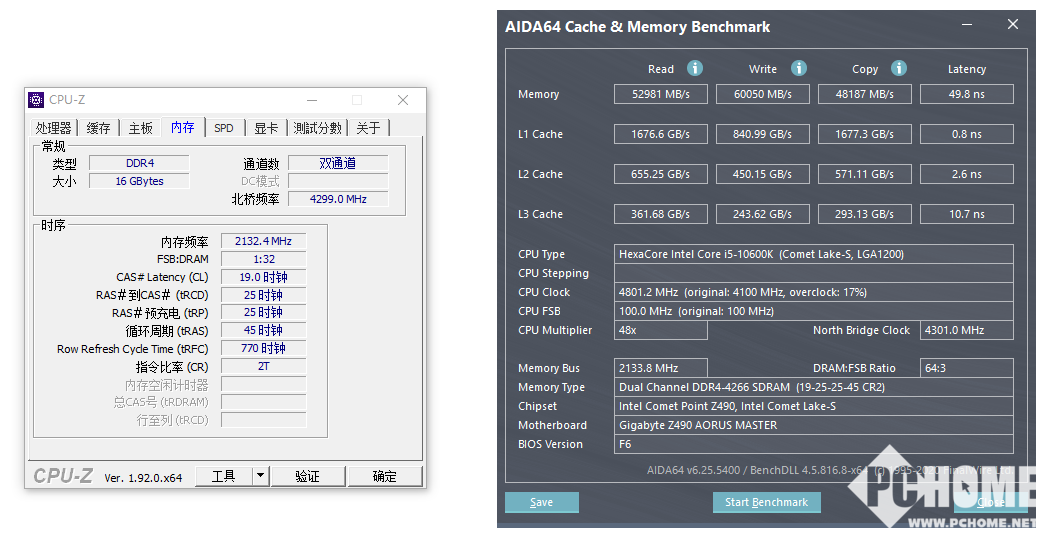Click the 工具 button
Image resolution: width=1053 pixels, height=547 pixels.
tap(223, 476)
